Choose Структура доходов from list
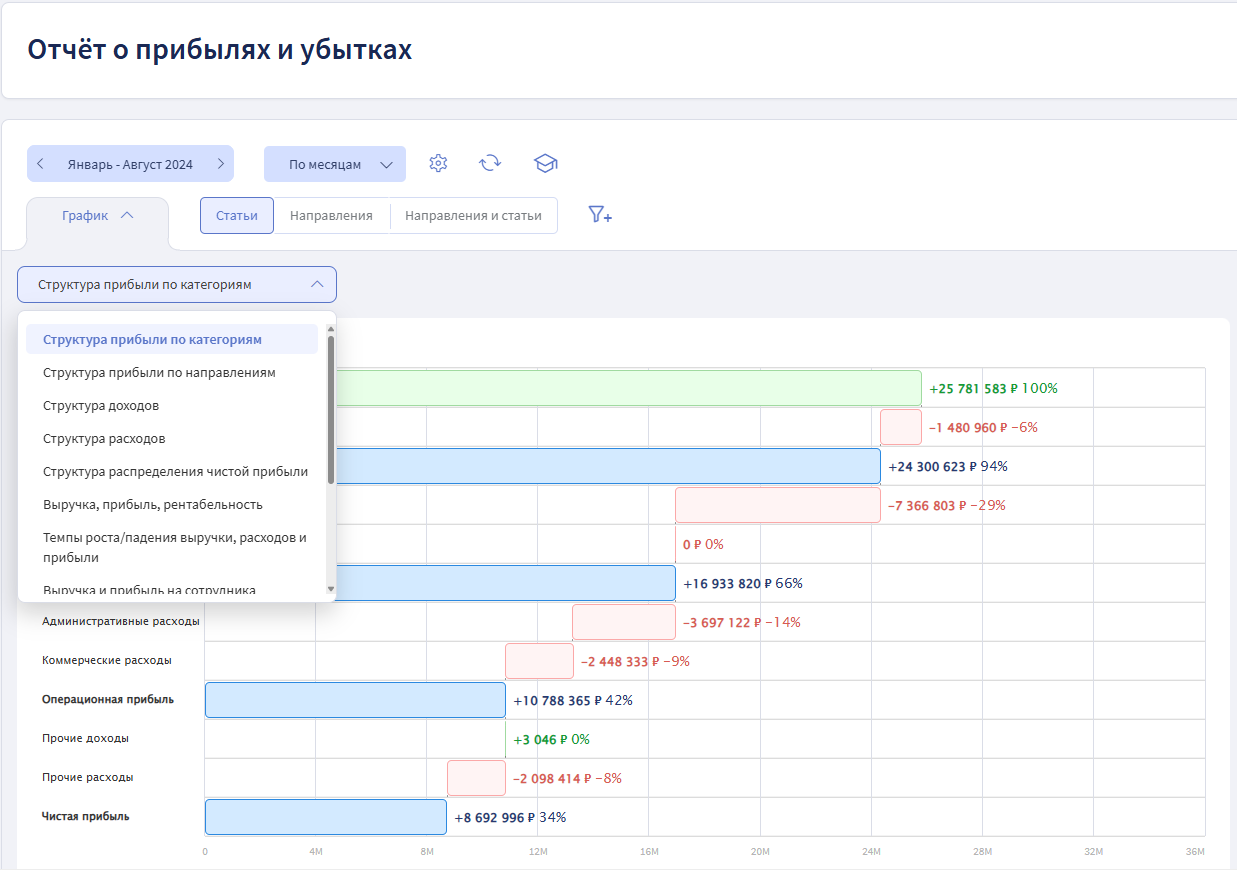 click(101, 405)
